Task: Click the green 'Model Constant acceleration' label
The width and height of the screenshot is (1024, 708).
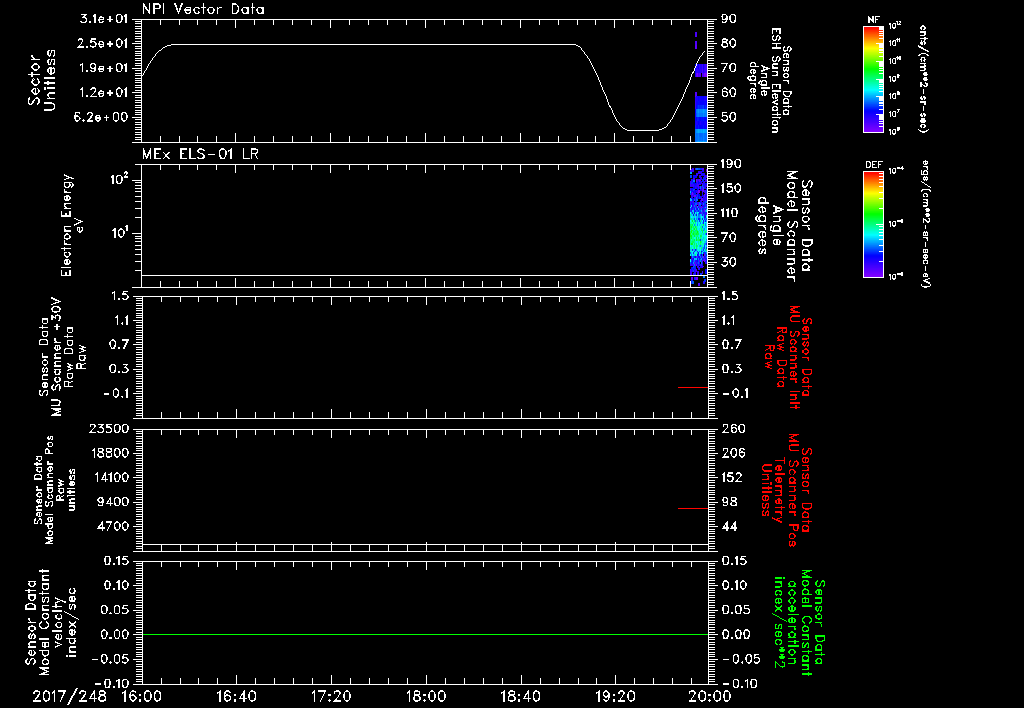Action: click(x=799, y=623)
